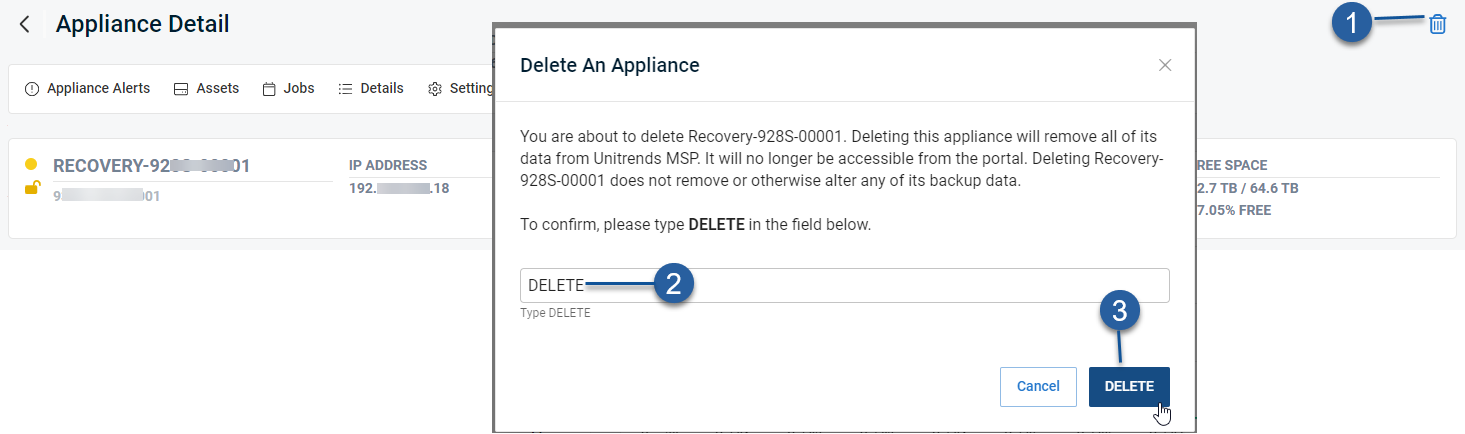Screen dimensions: 1465x434
Task: Click the orange unlocked padlock icon
Action: coord(32,187)
